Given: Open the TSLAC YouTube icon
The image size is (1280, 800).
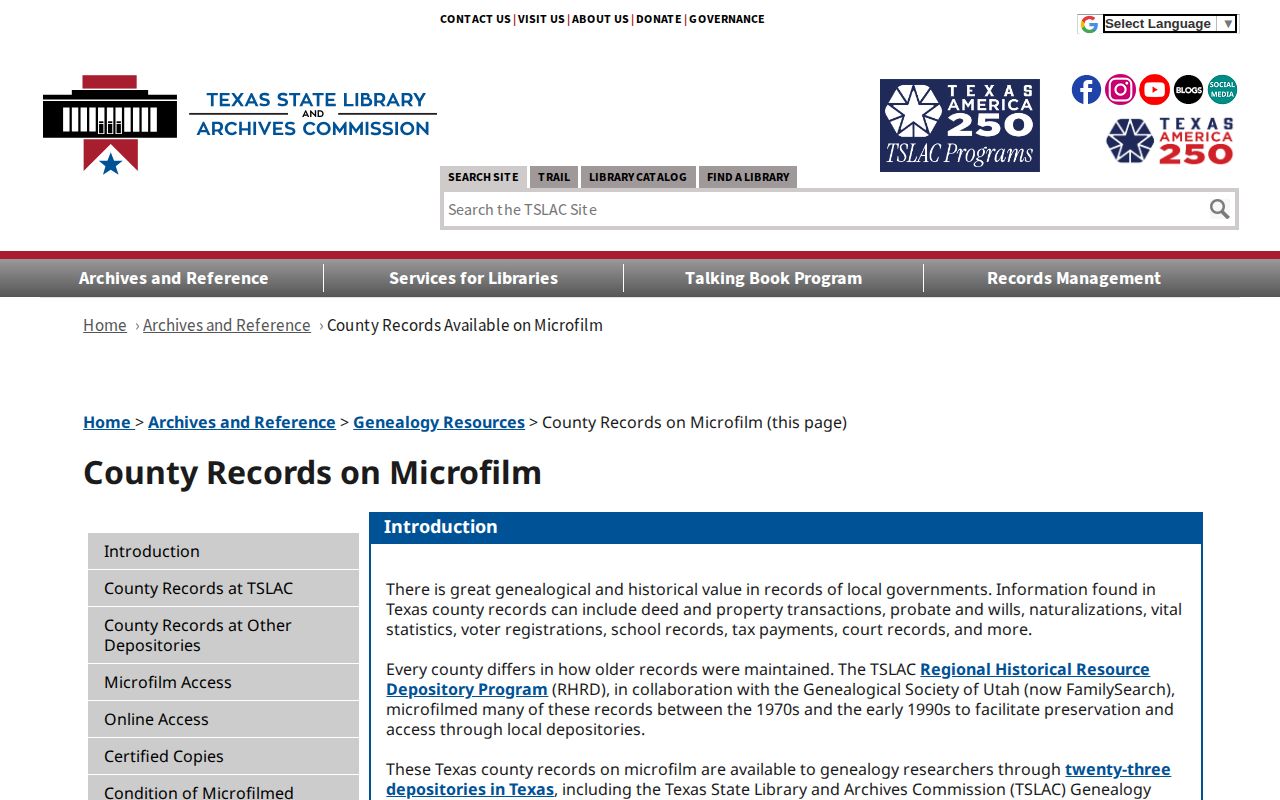Looking at the screenshot, I should pyautogui.click(x=1154, y=90).
